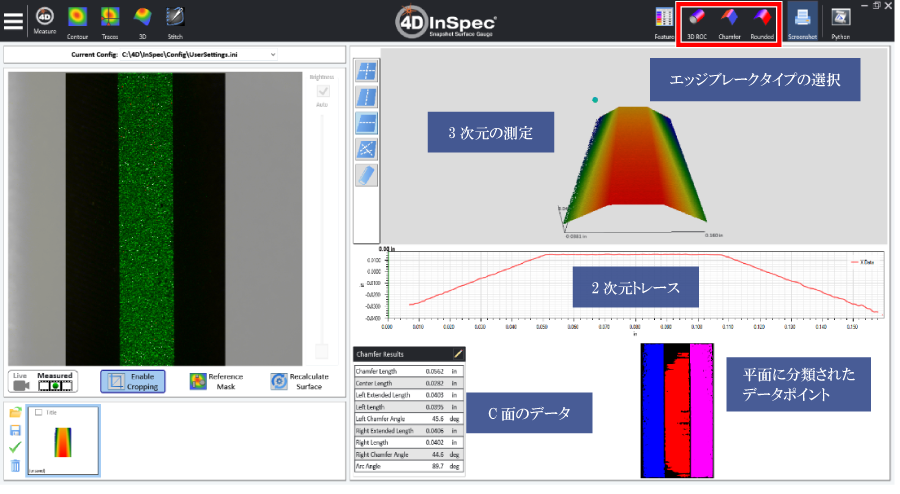Click the Chamfer Length result row
Screen dimensions: 900x494
(x=409, y=371)
